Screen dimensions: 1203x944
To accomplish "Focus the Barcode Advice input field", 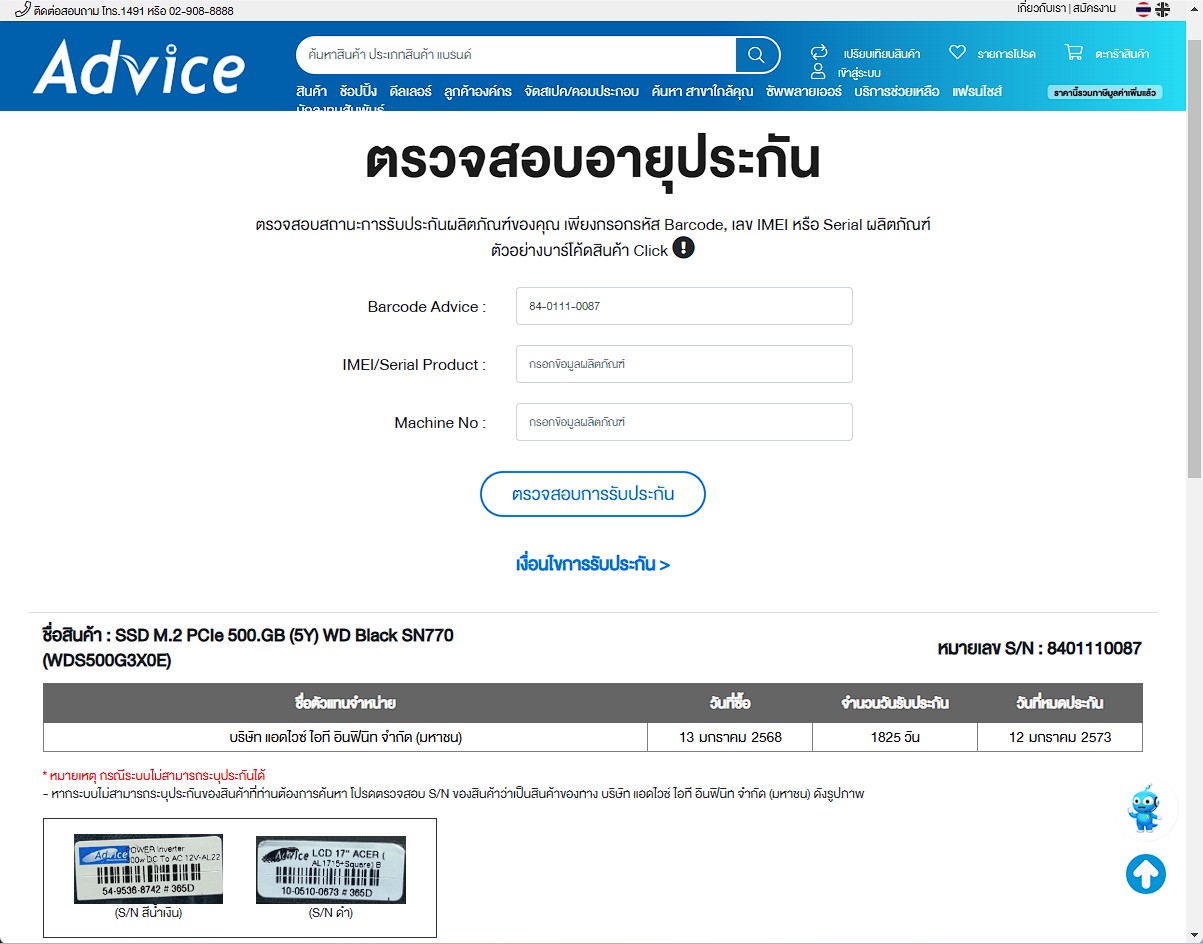I will point(684,306).
